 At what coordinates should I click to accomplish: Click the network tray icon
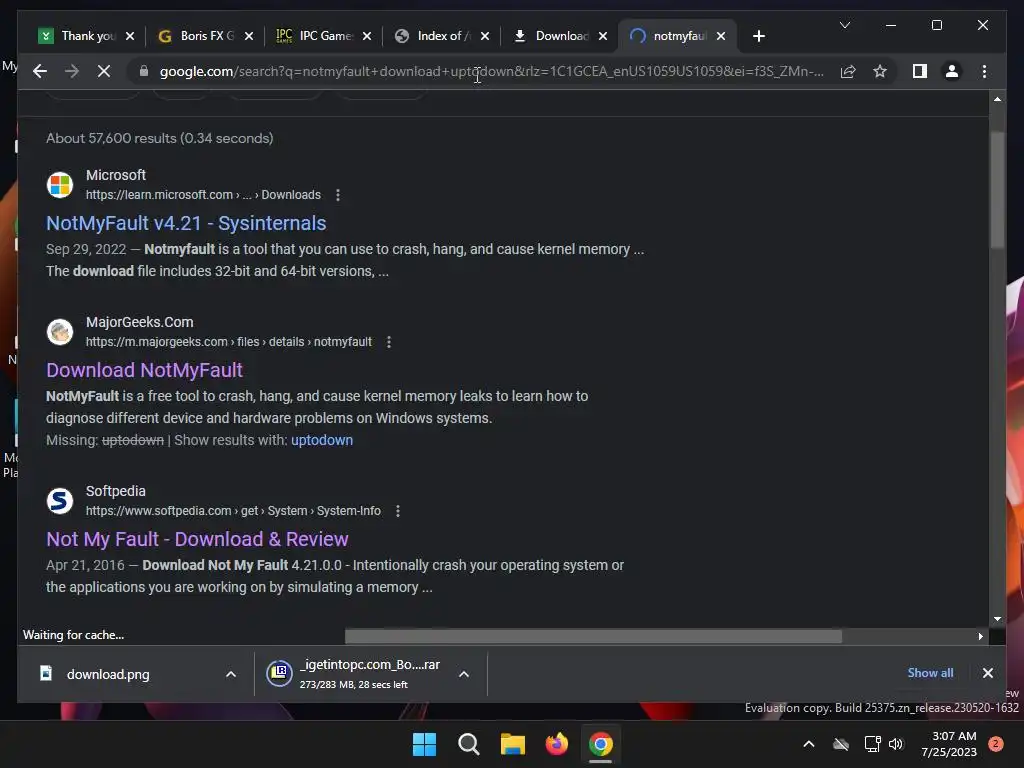[x=872, y=744]
